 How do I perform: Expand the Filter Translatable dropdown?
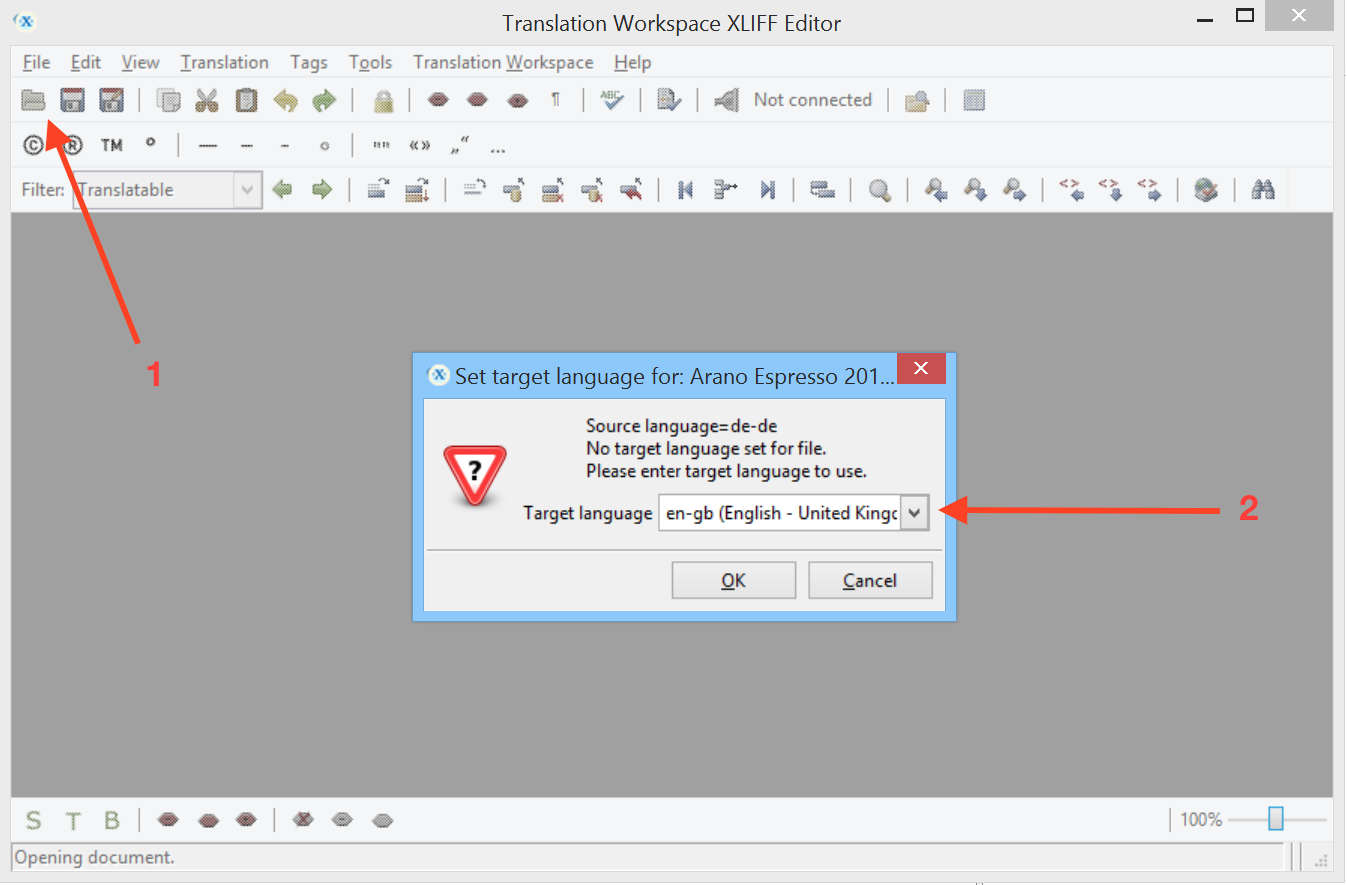coord(247,190)
